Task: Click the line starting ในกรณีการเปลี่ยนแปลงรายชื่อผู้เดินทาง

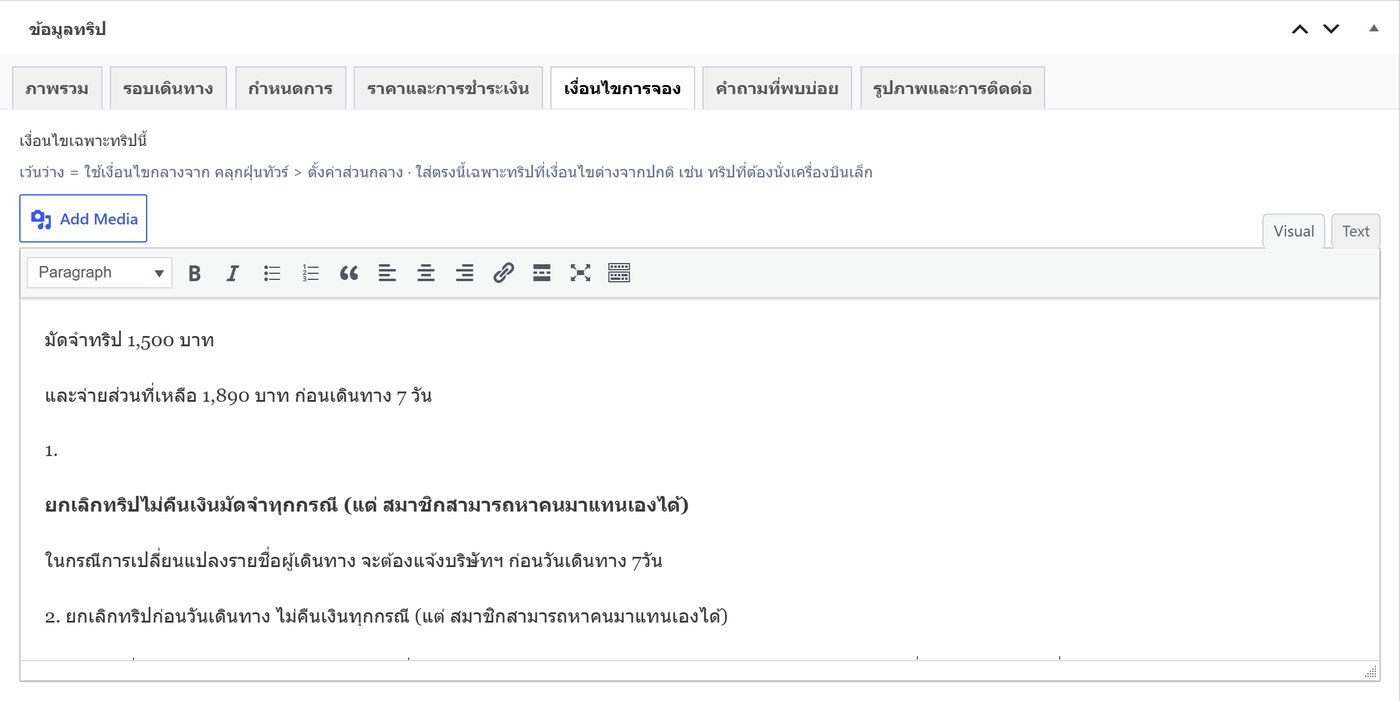Action: 353,560
